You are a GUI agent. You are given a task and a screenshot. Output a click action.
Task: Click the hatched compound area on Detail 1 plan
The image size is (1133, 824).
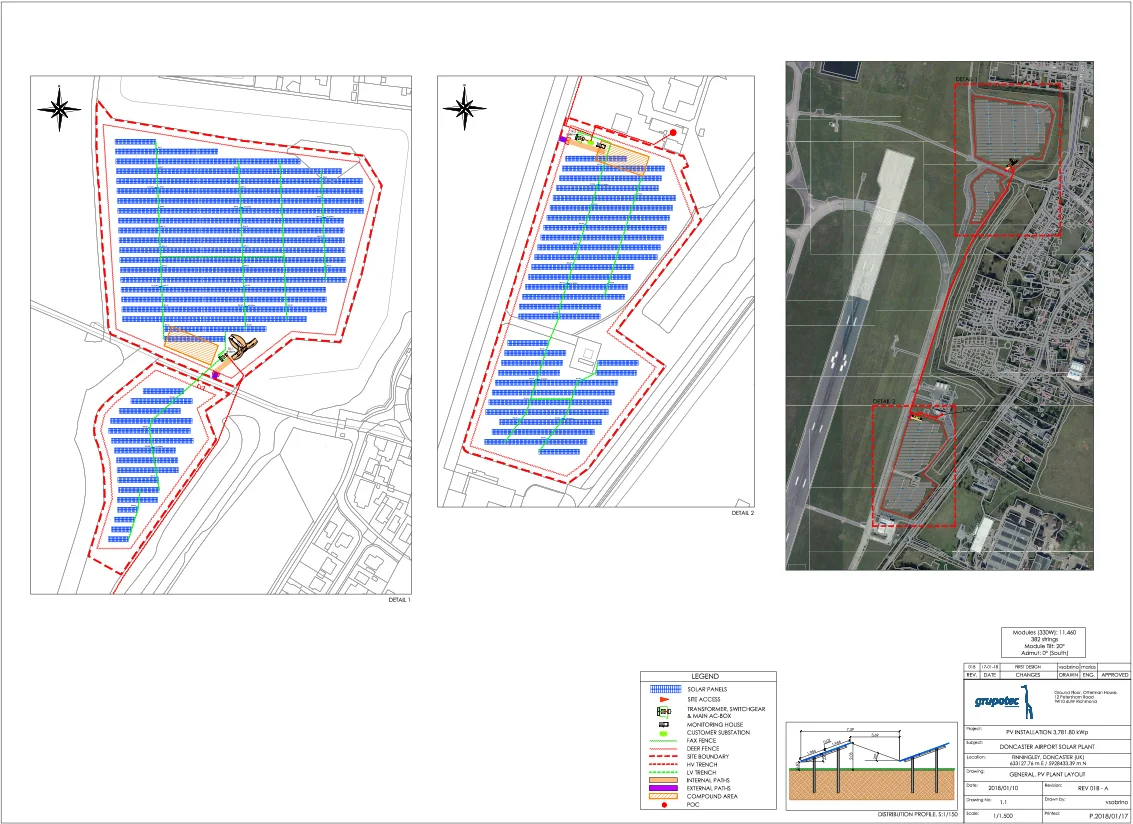(x=191, y=347)
